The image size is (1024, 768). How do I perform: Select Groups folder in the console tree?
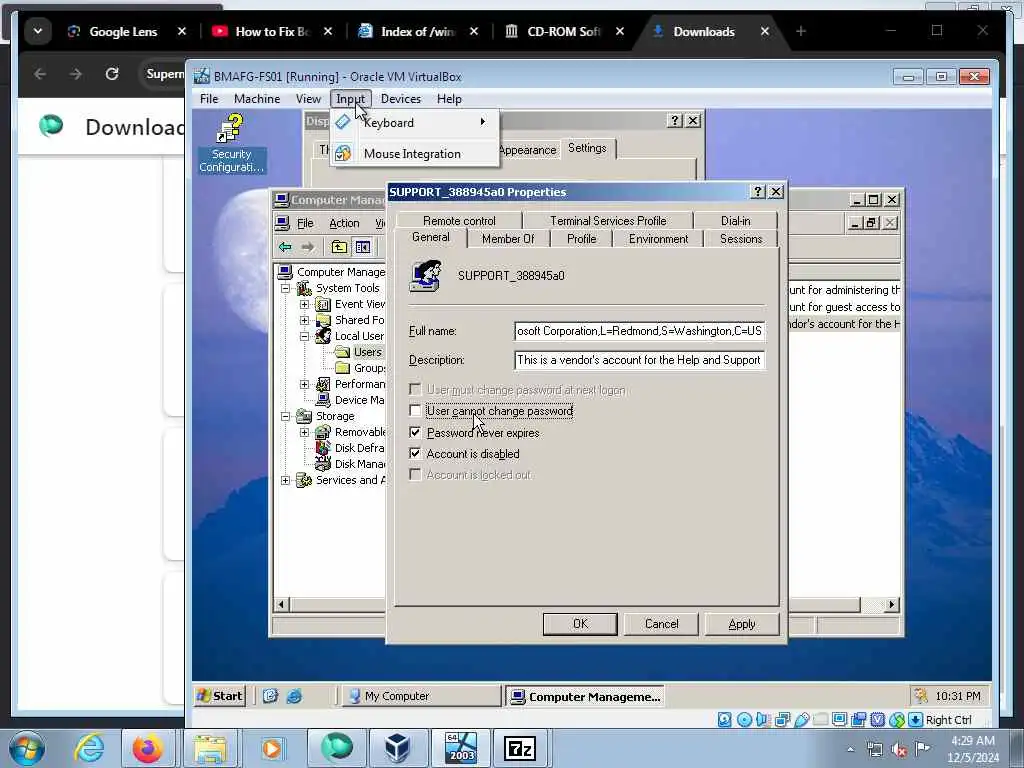360,368
